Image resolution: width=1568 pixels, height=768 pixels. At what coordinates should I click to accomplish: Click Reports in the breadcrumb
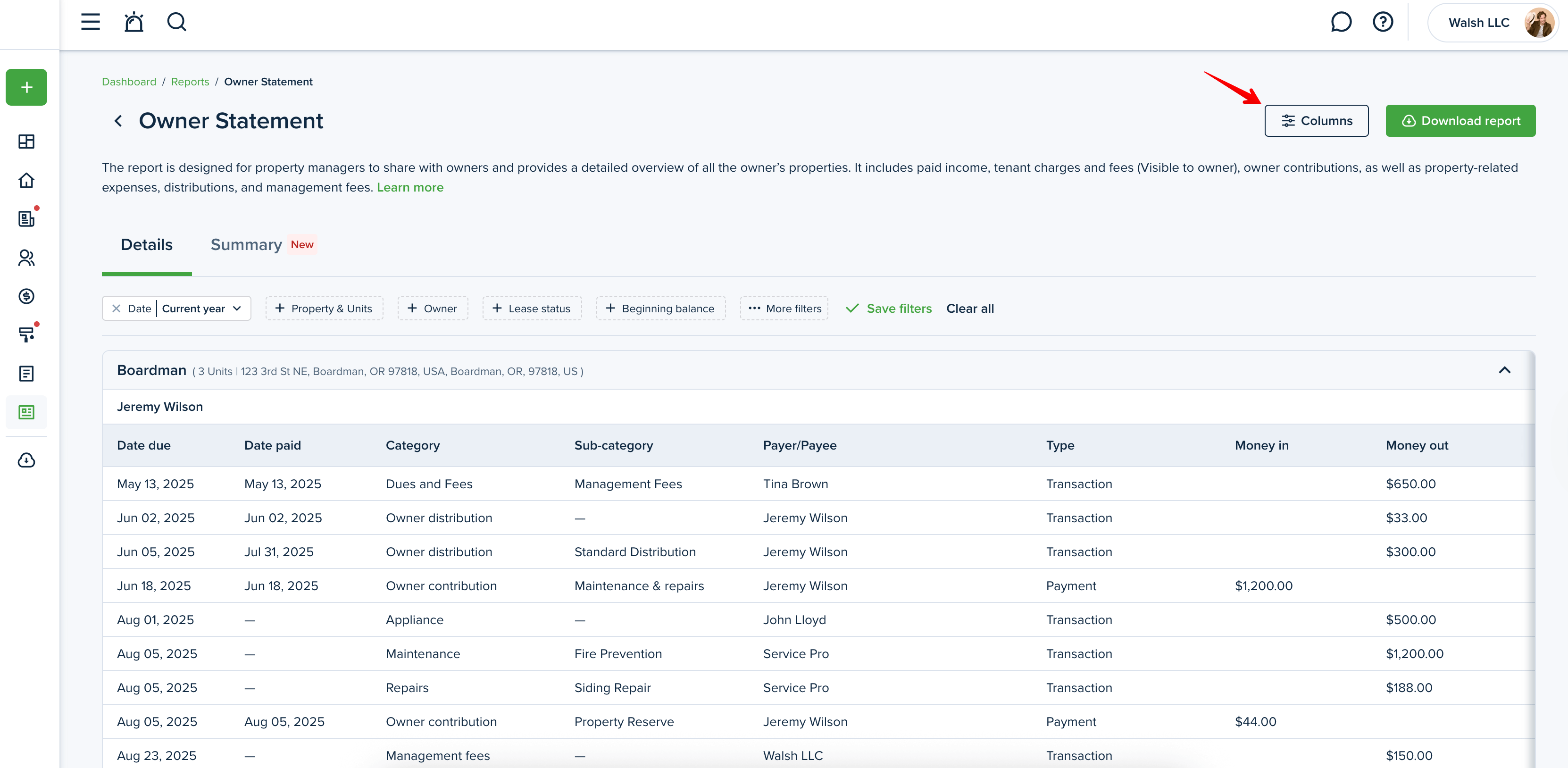(x=190, y=82)
